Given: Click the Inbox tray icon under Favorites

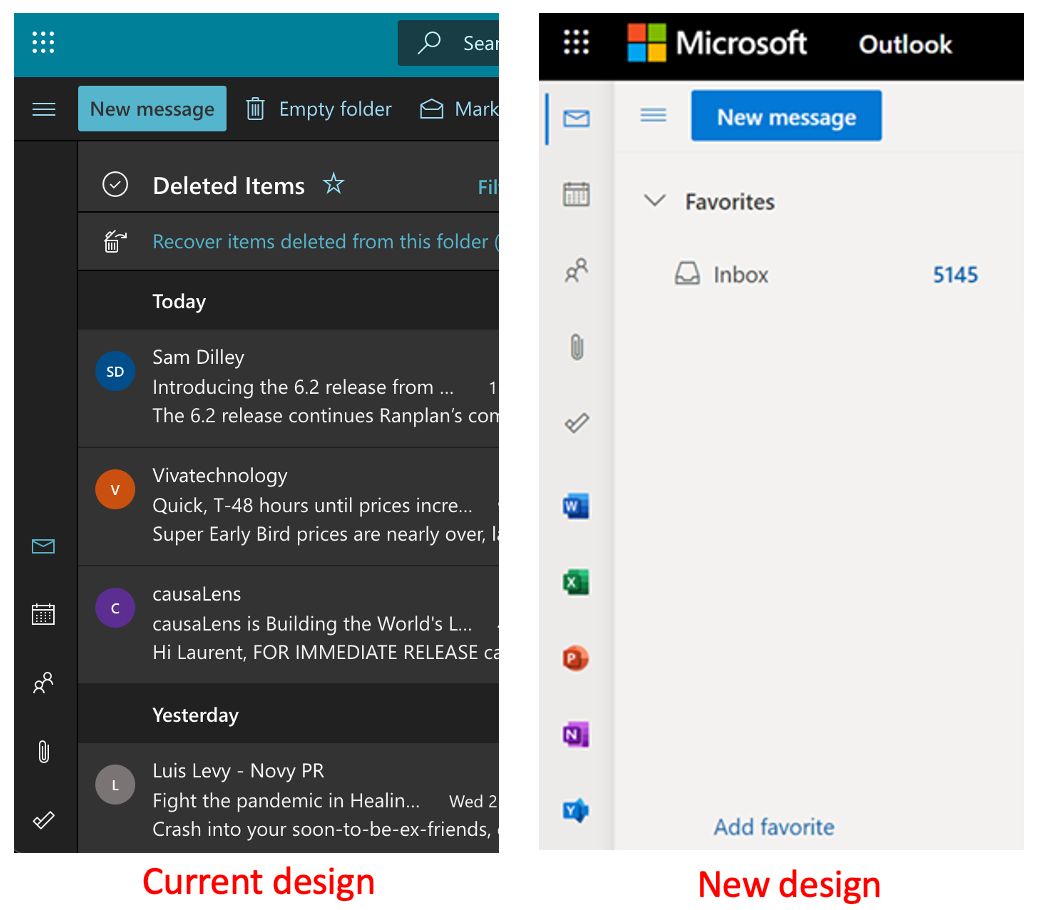Looking at the screenshot, I should 687,274.
